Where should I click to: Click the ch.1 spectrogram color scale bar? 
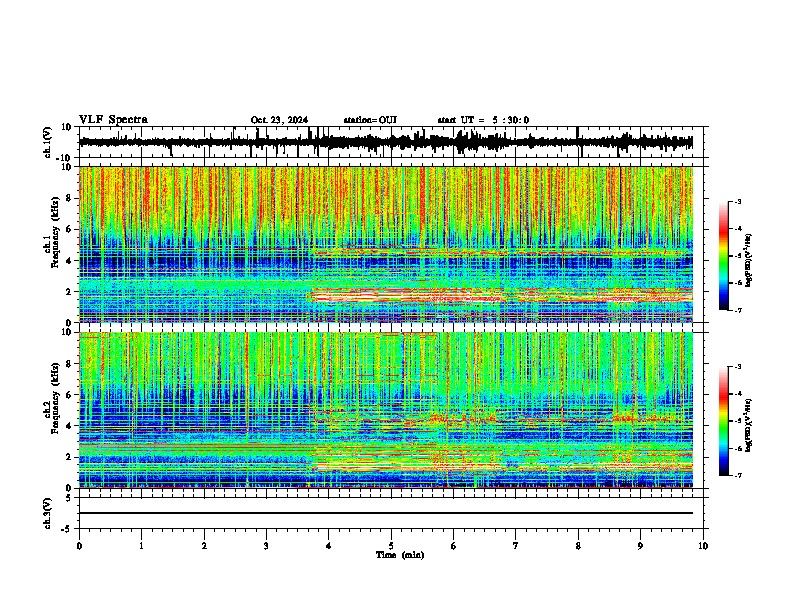pyautogui.click(x=724, y=256)
